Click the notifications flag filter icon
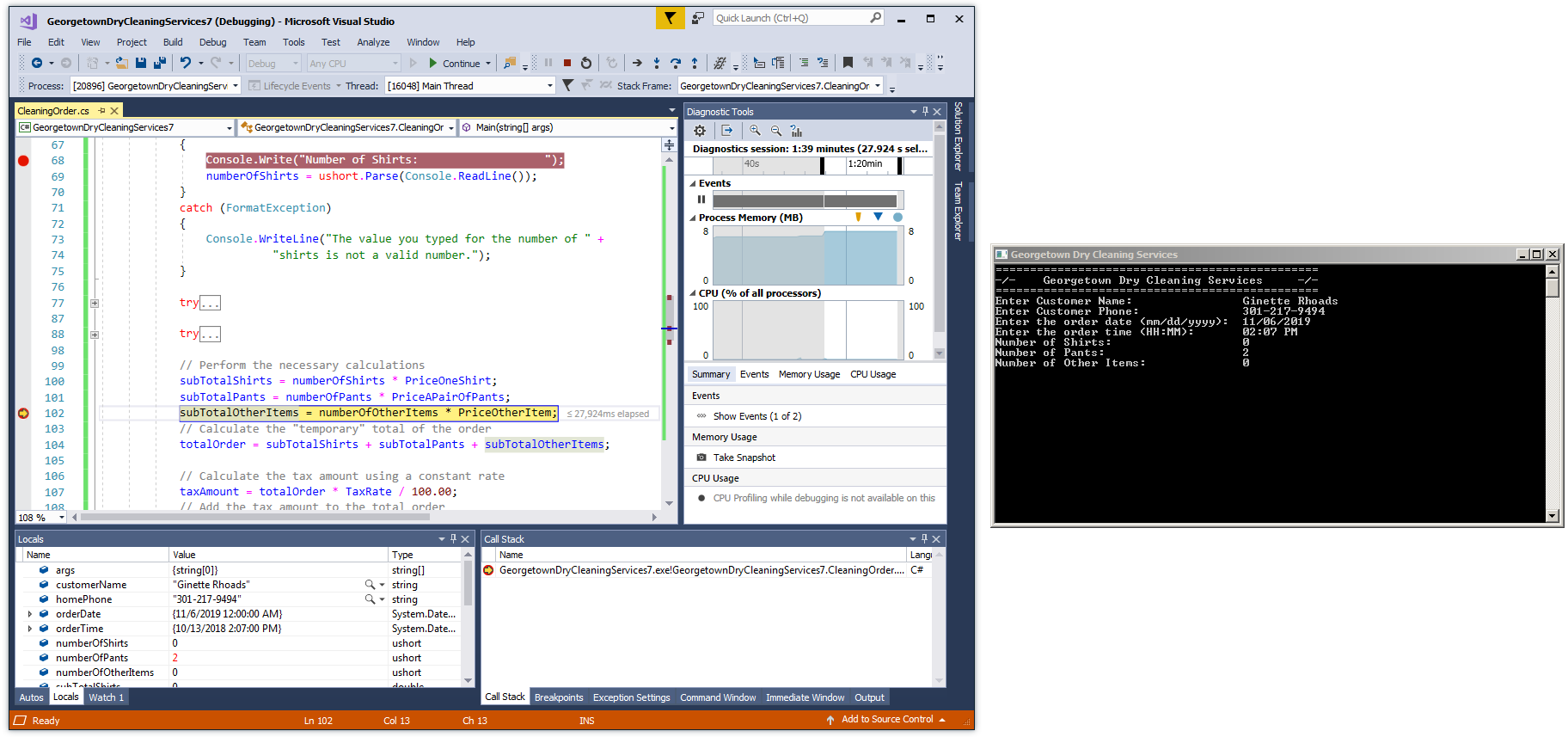1568x737 pixels. point(670,18)
